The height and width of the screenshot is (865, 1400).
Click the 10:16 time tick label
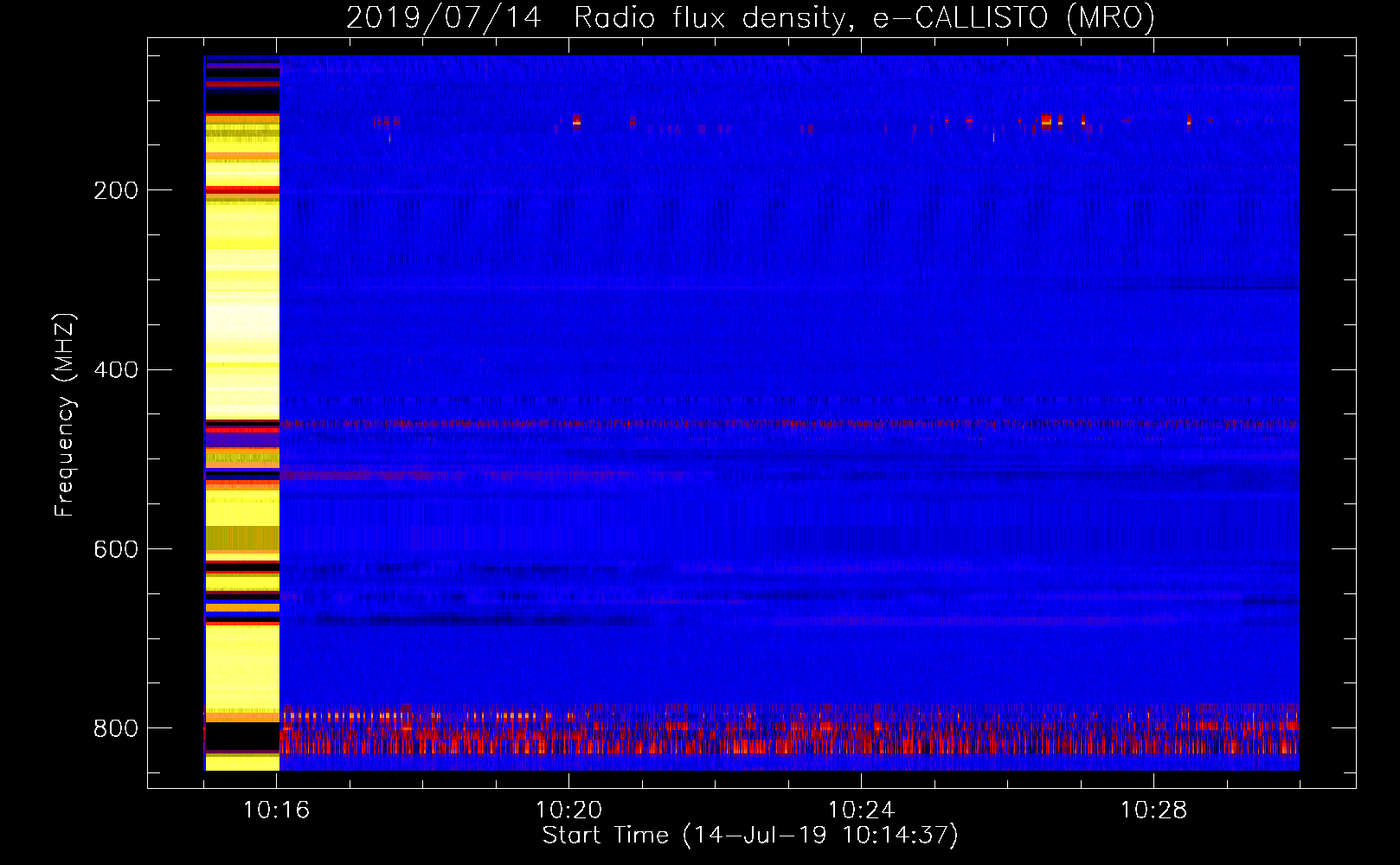click(276, 811)
